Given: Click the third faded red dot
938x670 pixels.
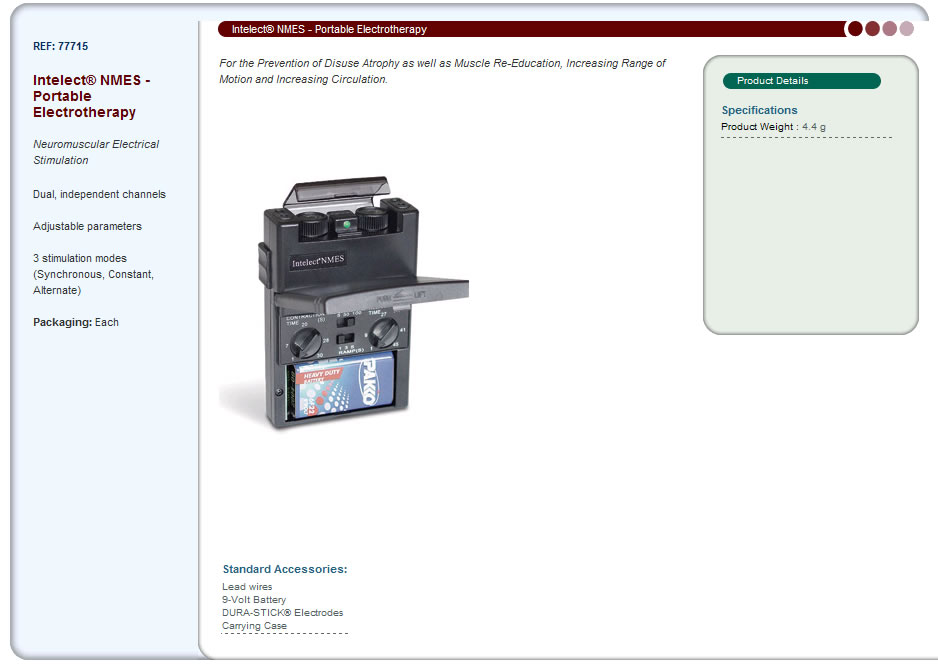Looking at the screenshot, I should point(890,29).
